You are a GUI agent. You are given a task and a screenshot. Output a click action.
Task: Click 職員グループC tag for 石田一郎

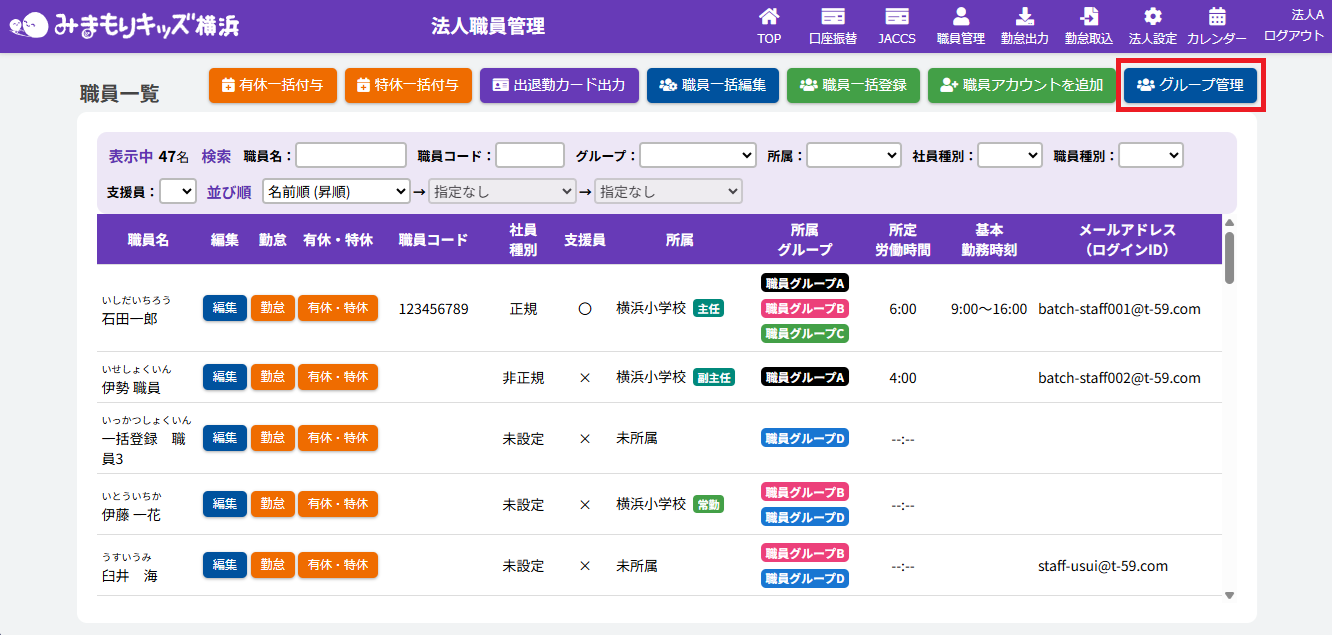(805, 334)
